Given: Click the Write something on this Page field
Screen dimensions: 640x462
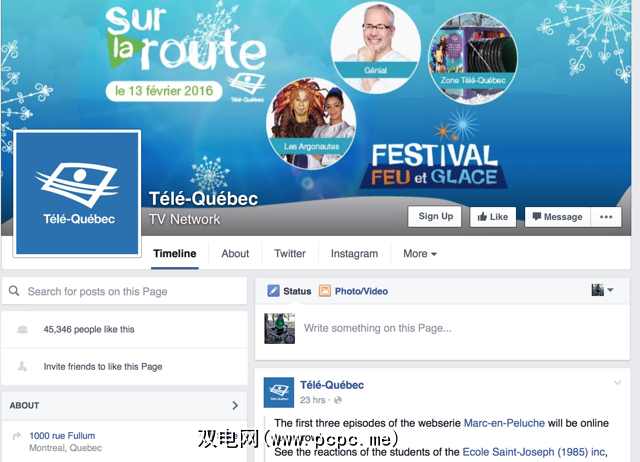Looking at the screenshot, I should pos(463,328).
